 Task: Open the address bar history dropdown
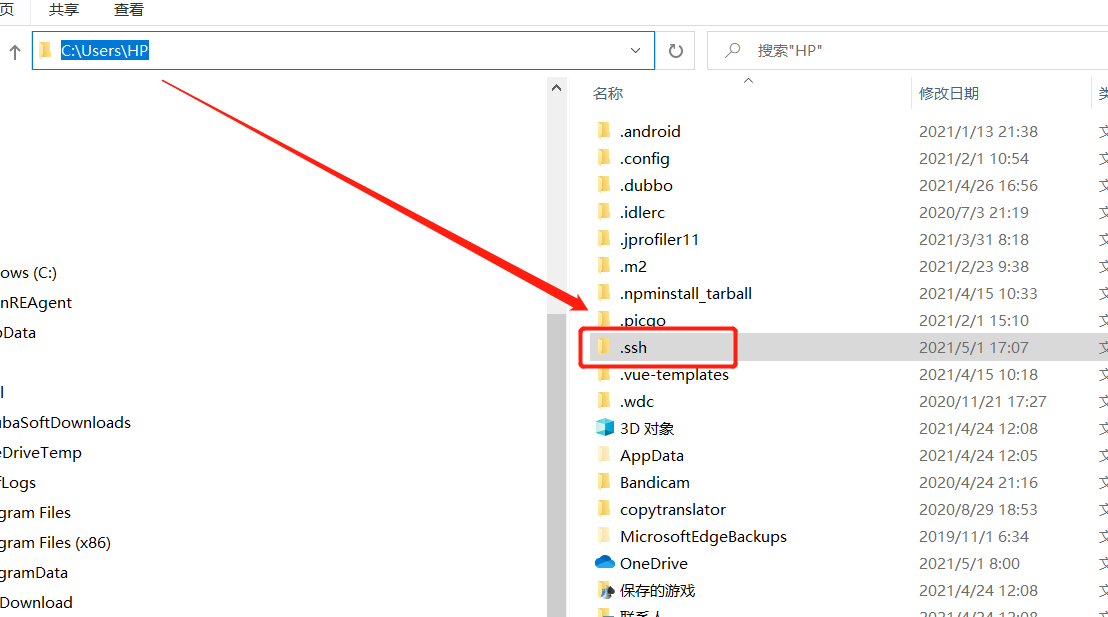coord(635,51)
